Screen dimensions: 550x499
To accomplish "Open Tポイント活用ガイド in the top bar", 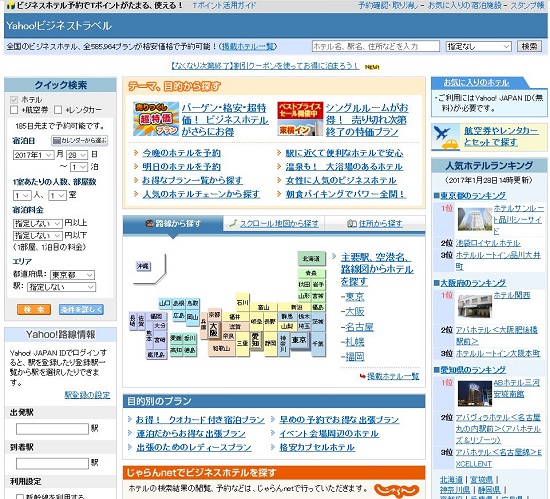I will point(224,5).
